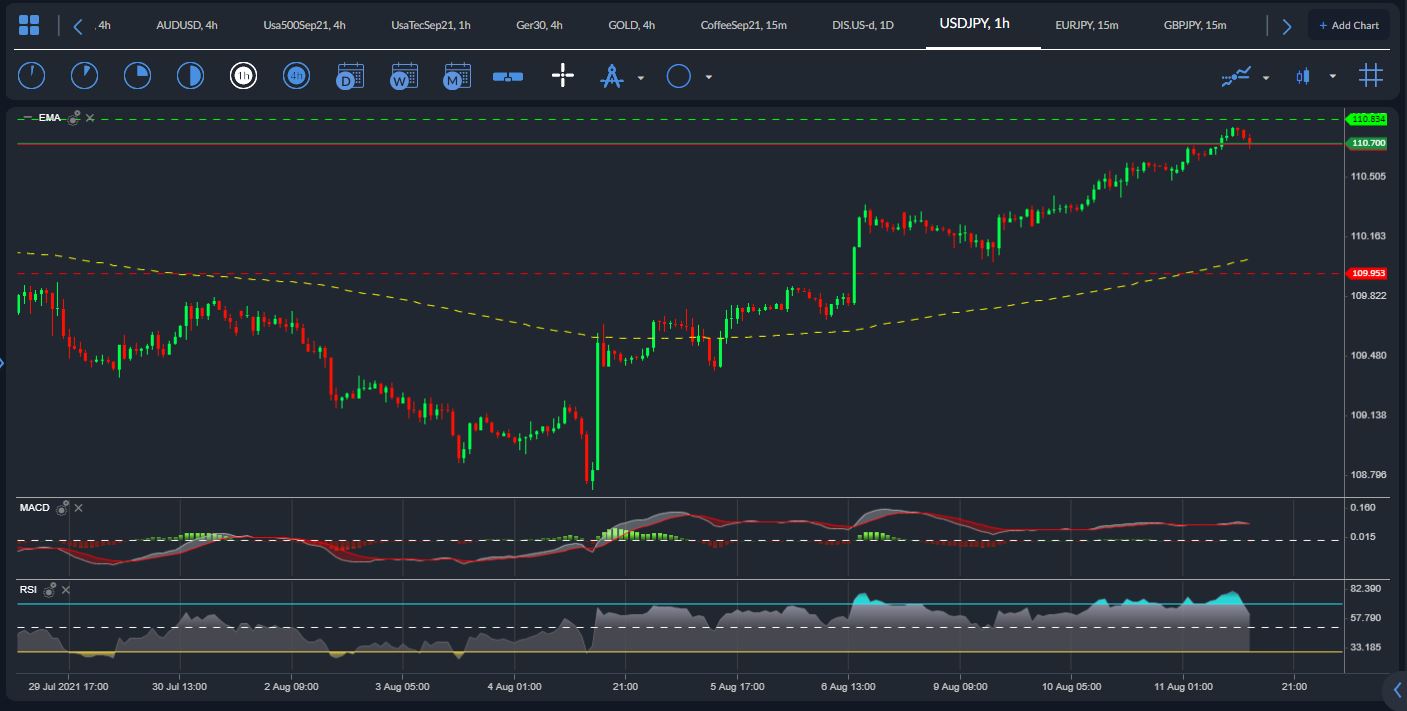Select the 5-minute timeframe clock icon
Screen dimensions: 1407x711
coord(84,75)
